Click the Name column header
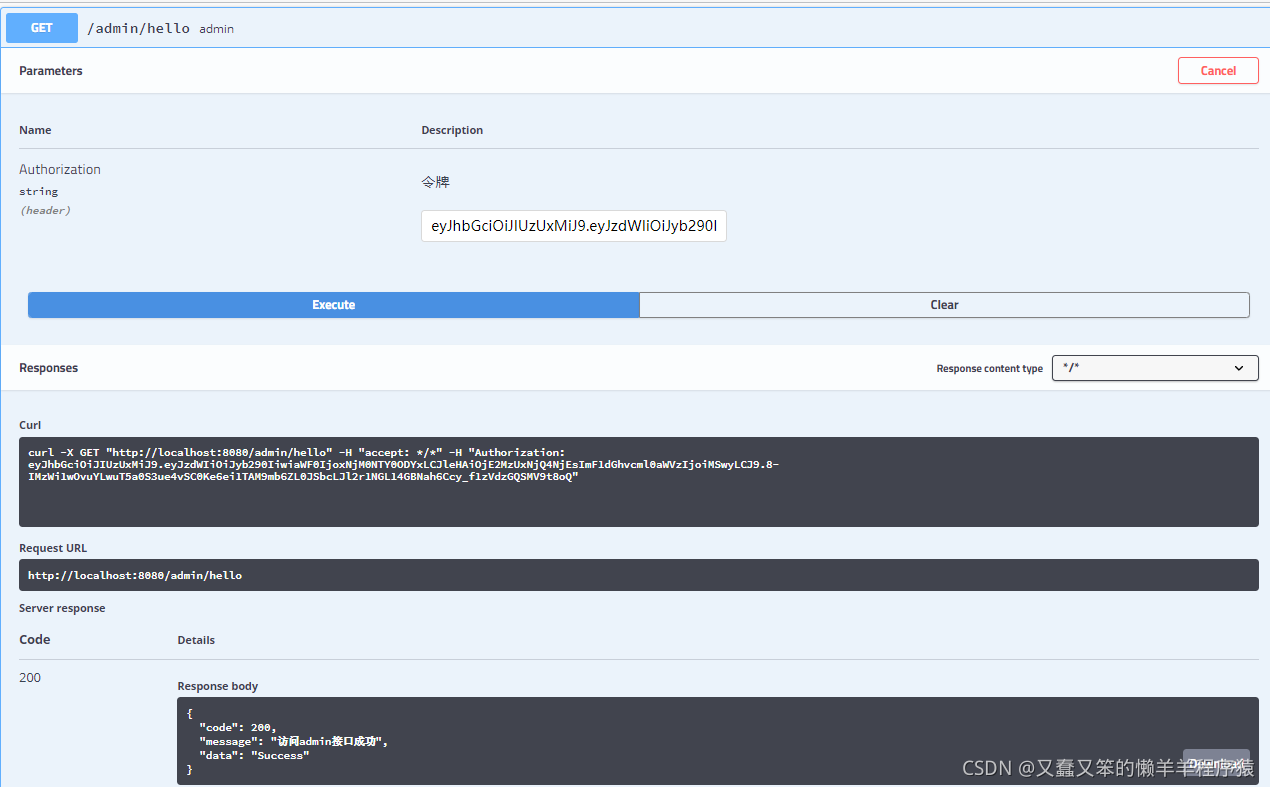Image resolution: width=1270 pixels, height=787 pixels. point(35,130)
